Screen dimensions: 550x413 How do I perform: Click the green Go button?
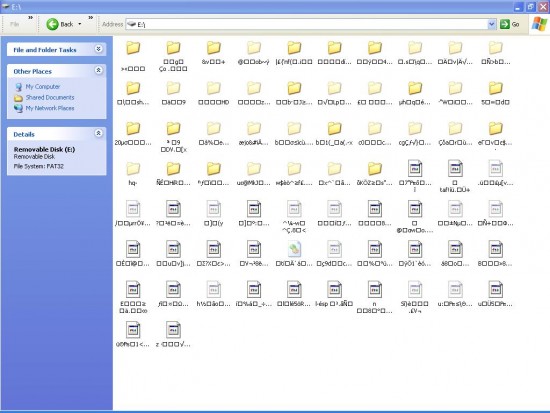pyautogui.click(x=510, y=24)
